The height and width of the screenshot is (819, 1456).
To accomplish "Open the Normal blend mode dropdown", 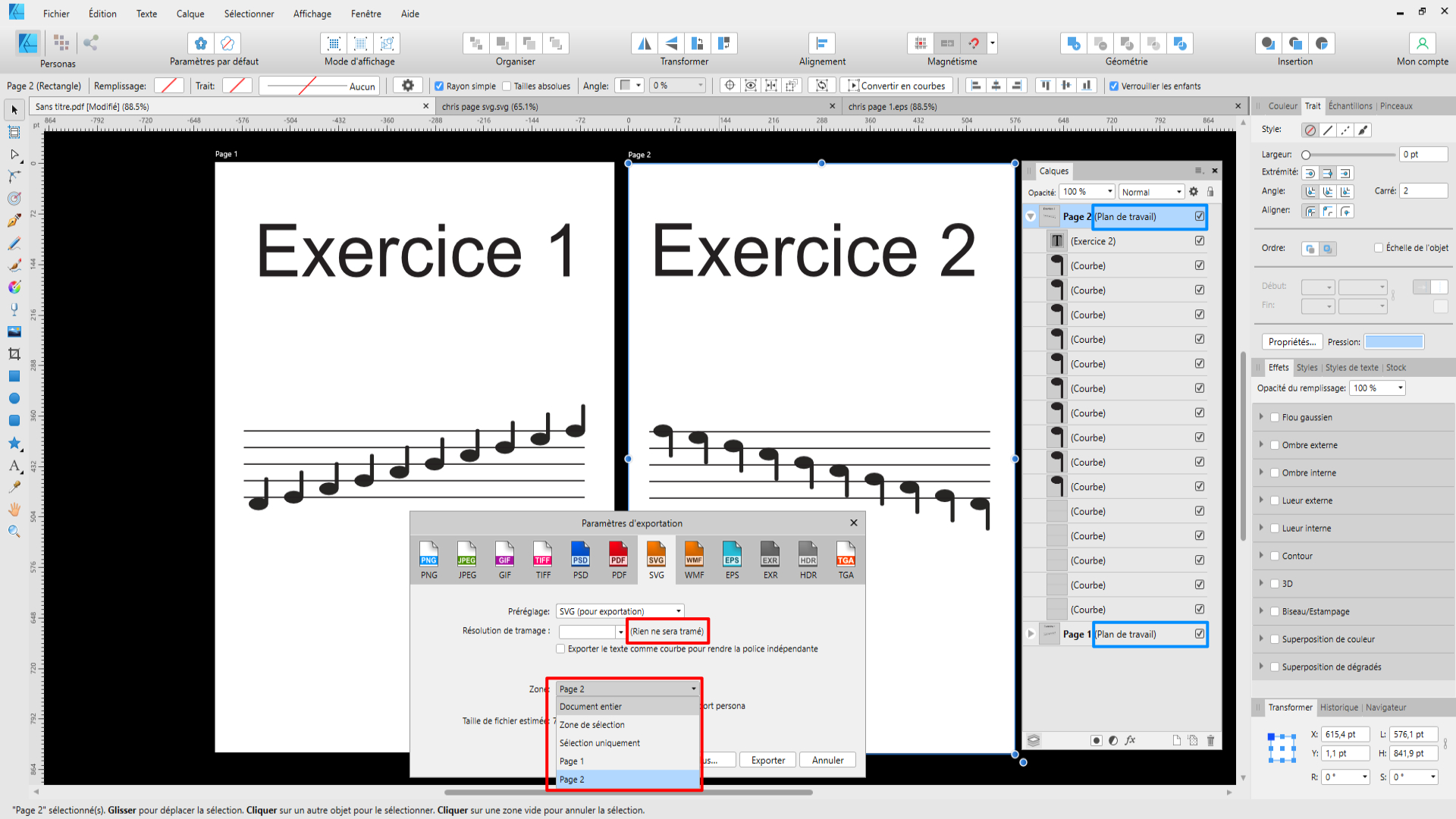I will [x=1151, y=192].
